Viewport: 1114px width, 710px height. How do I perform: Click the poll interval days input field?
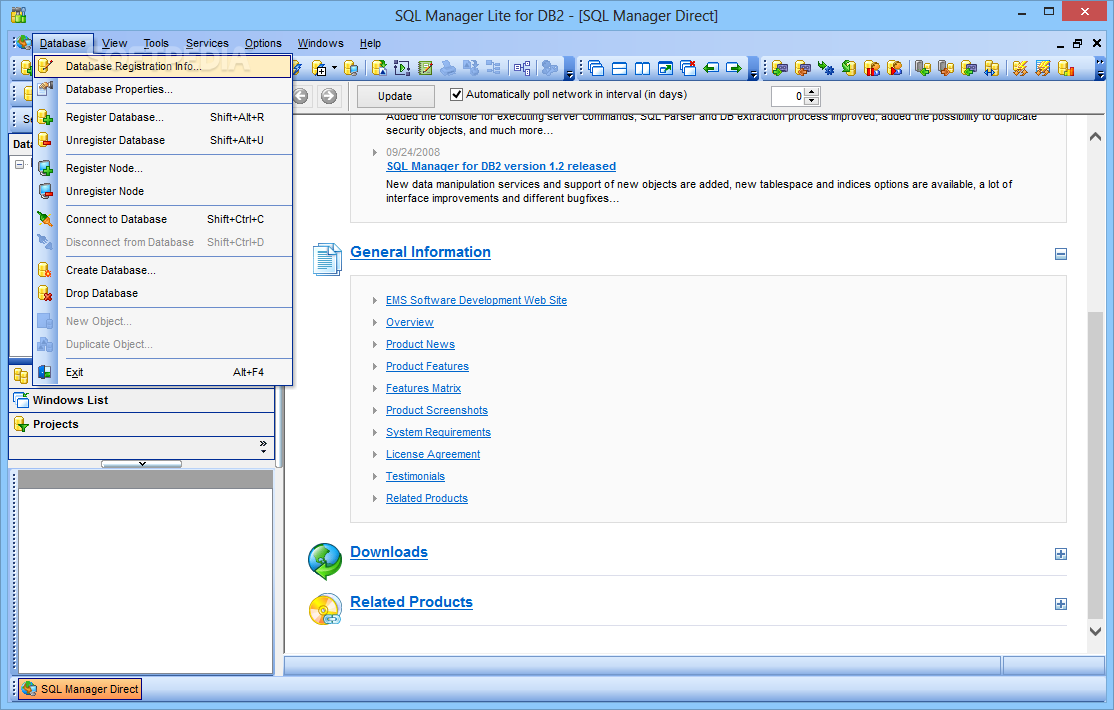point(789,96)
